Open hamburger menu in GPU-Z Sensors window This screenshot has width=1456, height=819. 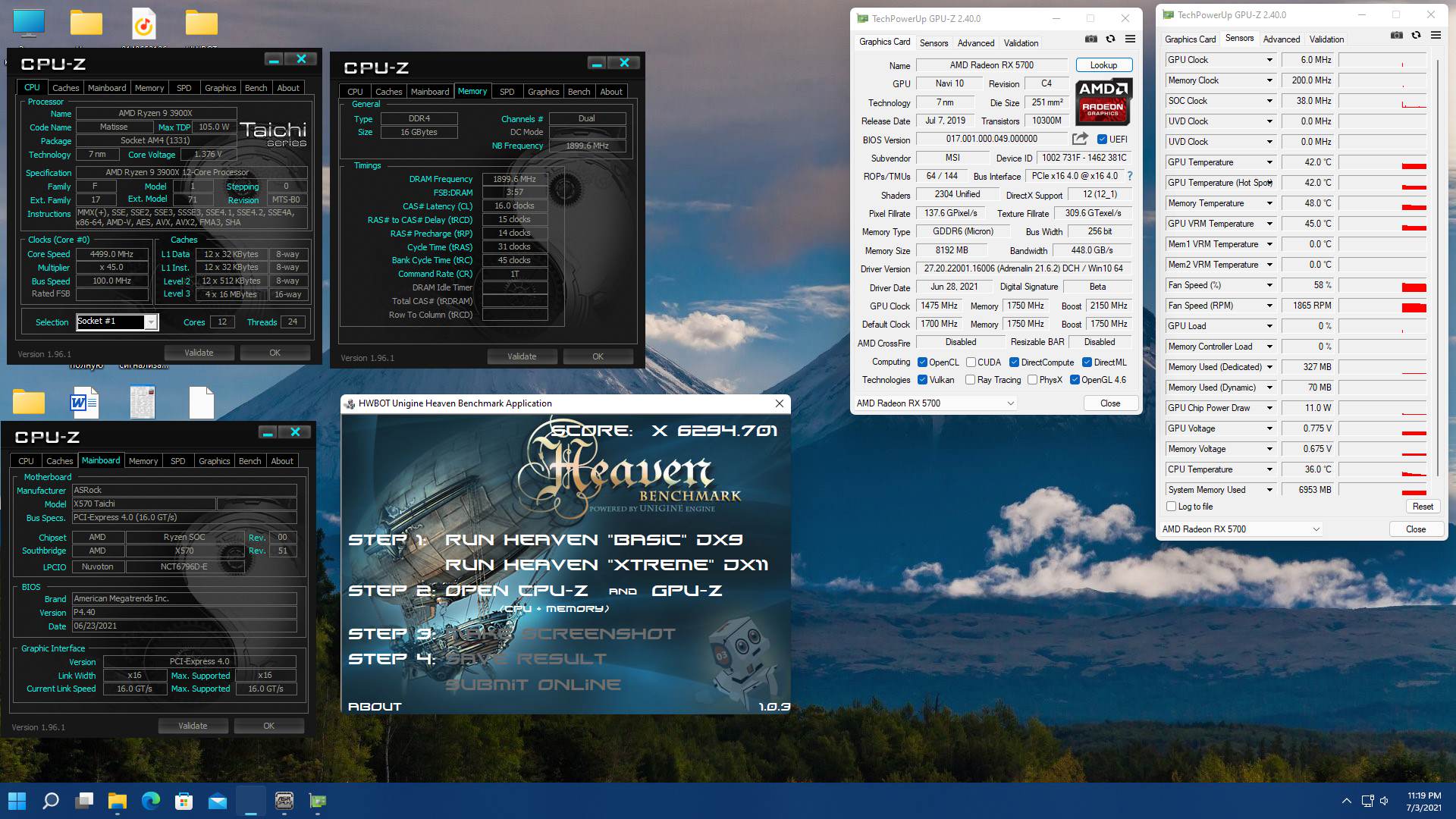coord(1436,35)
